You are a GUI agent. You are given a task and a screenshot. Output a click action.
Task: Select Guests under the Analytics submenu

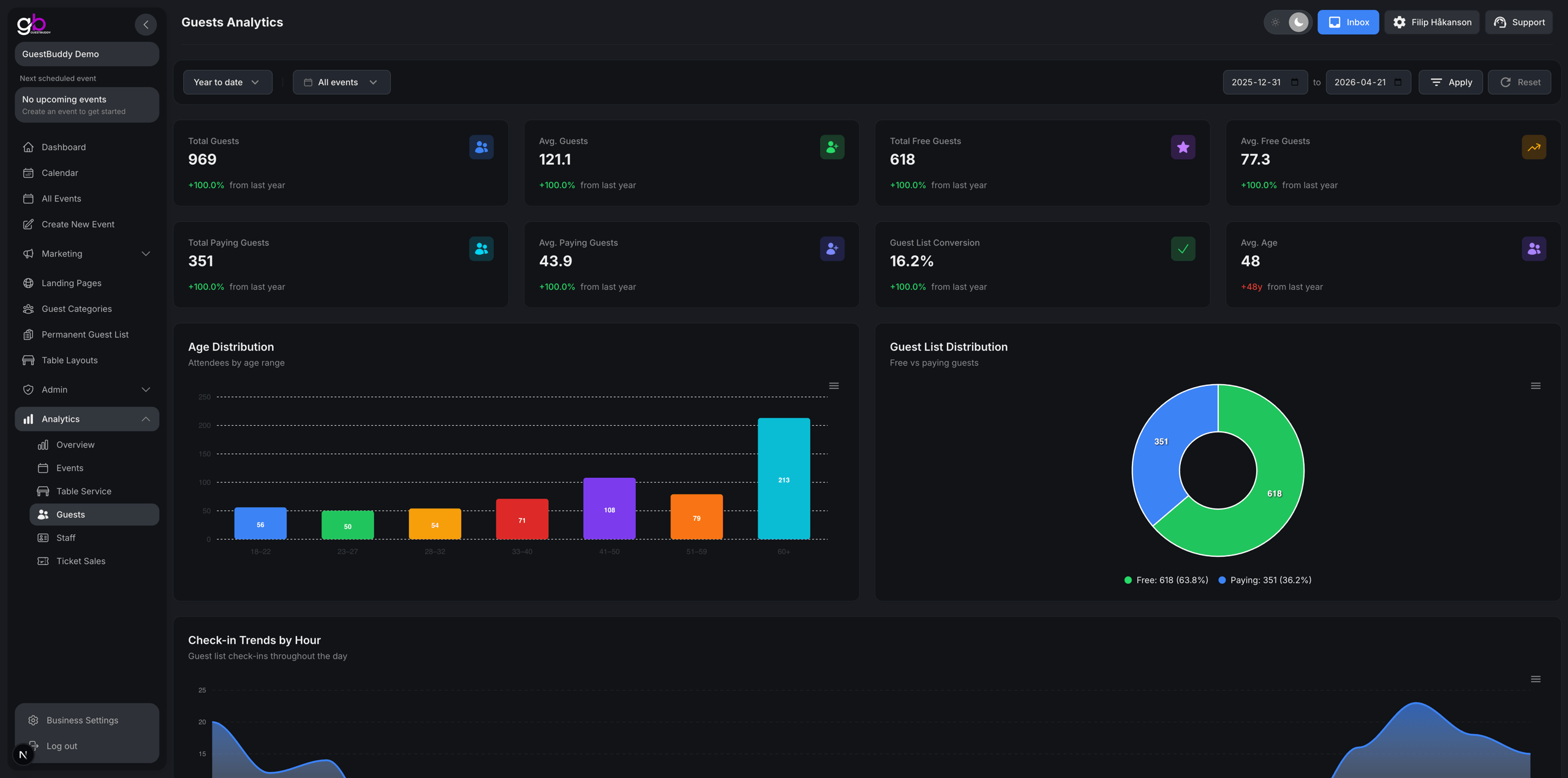[x=70, y=515]
